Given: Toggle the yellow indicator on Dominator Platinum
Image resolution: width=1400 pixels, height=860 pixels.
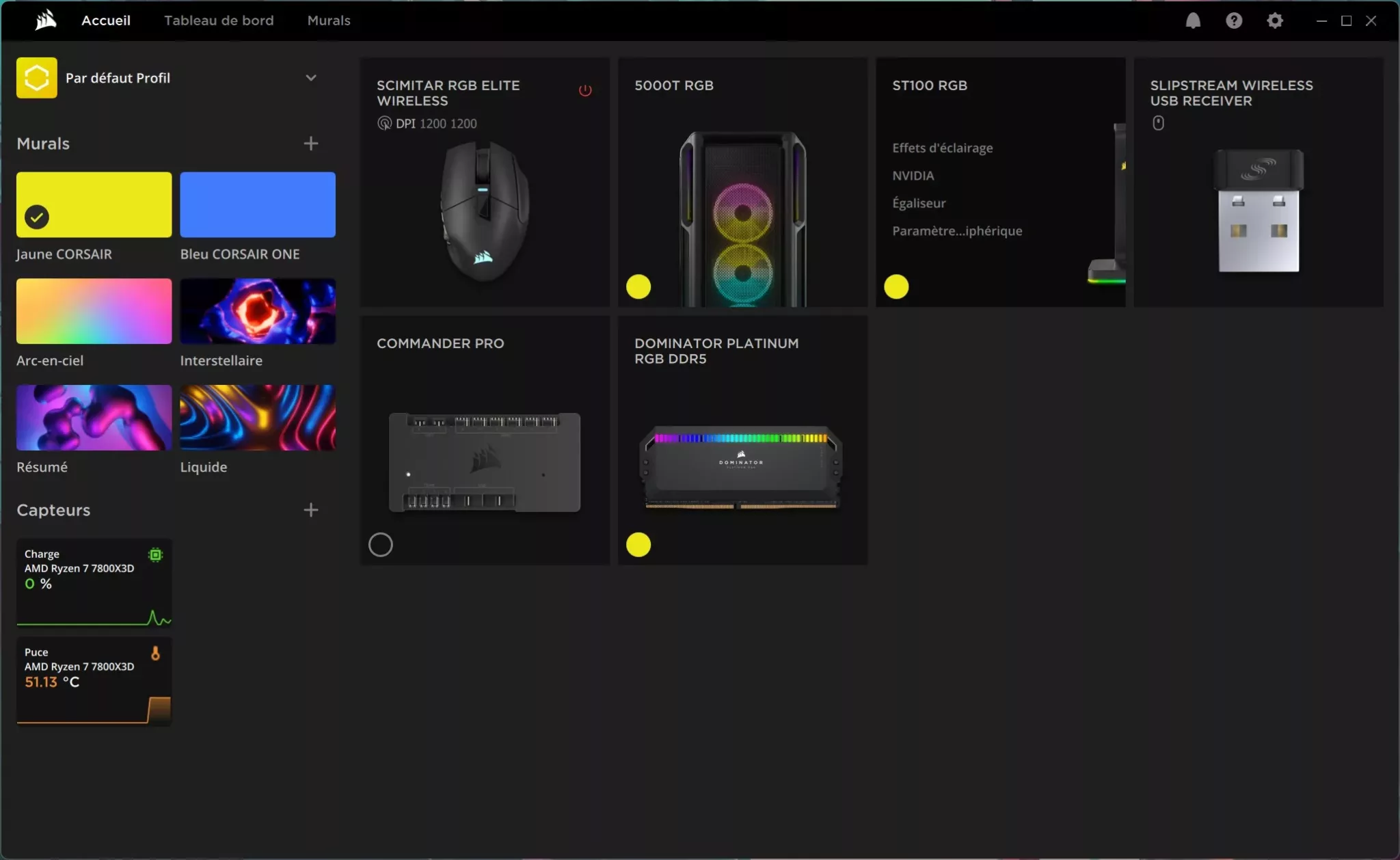Looking at the screenshot, I should (638, 545).
